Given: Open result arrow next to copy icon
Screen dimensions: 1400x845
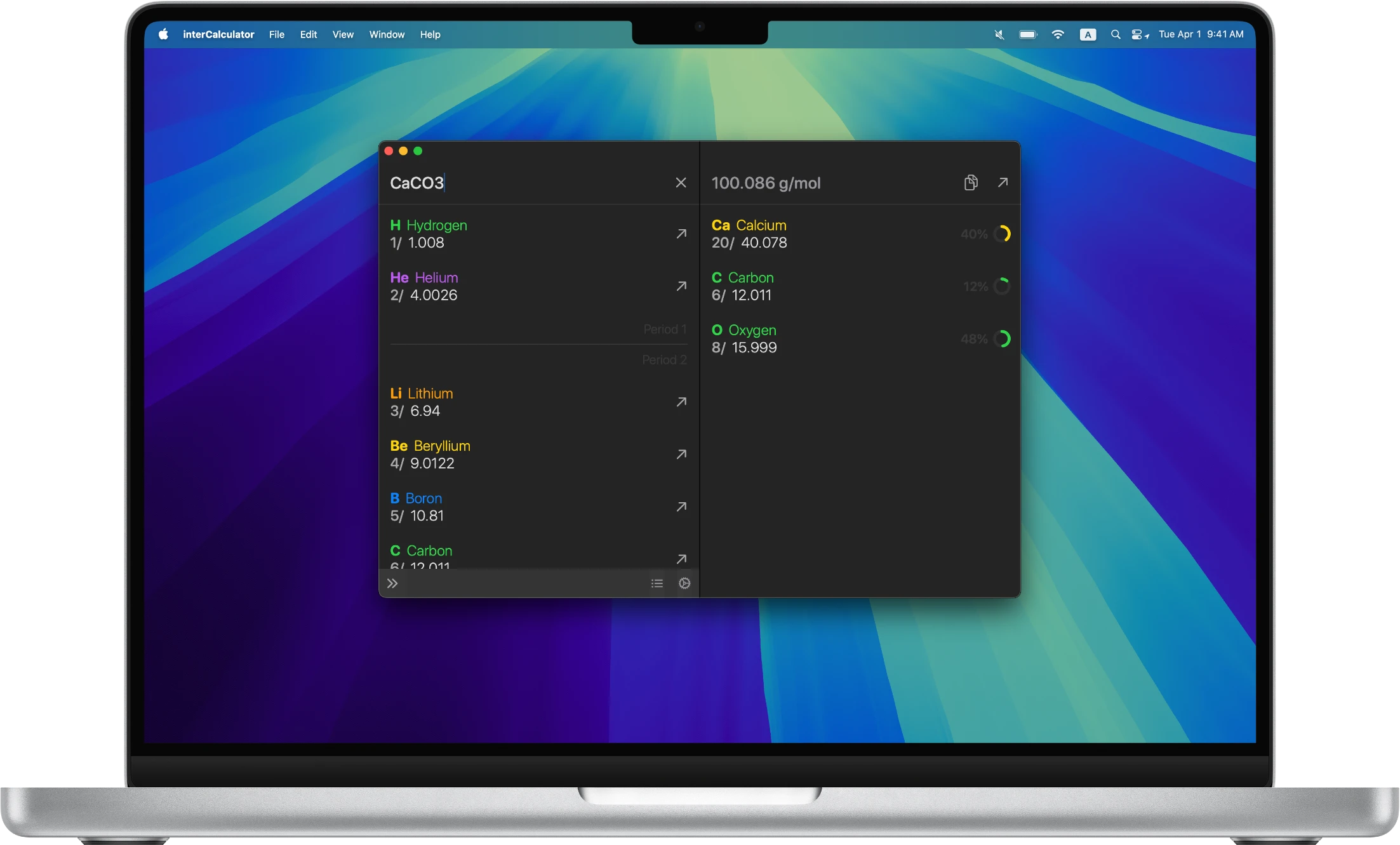Looking at the screenshot, I should [1003, 183].
